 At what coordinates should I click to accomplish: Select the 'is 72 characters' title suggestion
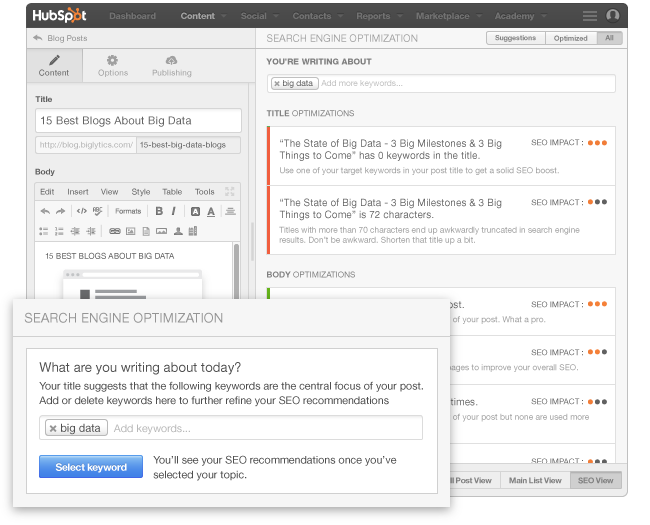pos(441,220)
